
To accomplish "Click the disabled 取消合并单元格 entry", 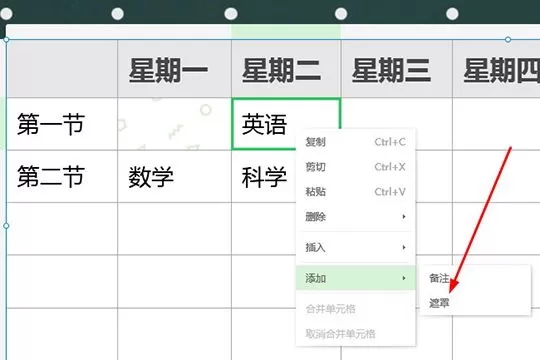I will tap(356, 334).
